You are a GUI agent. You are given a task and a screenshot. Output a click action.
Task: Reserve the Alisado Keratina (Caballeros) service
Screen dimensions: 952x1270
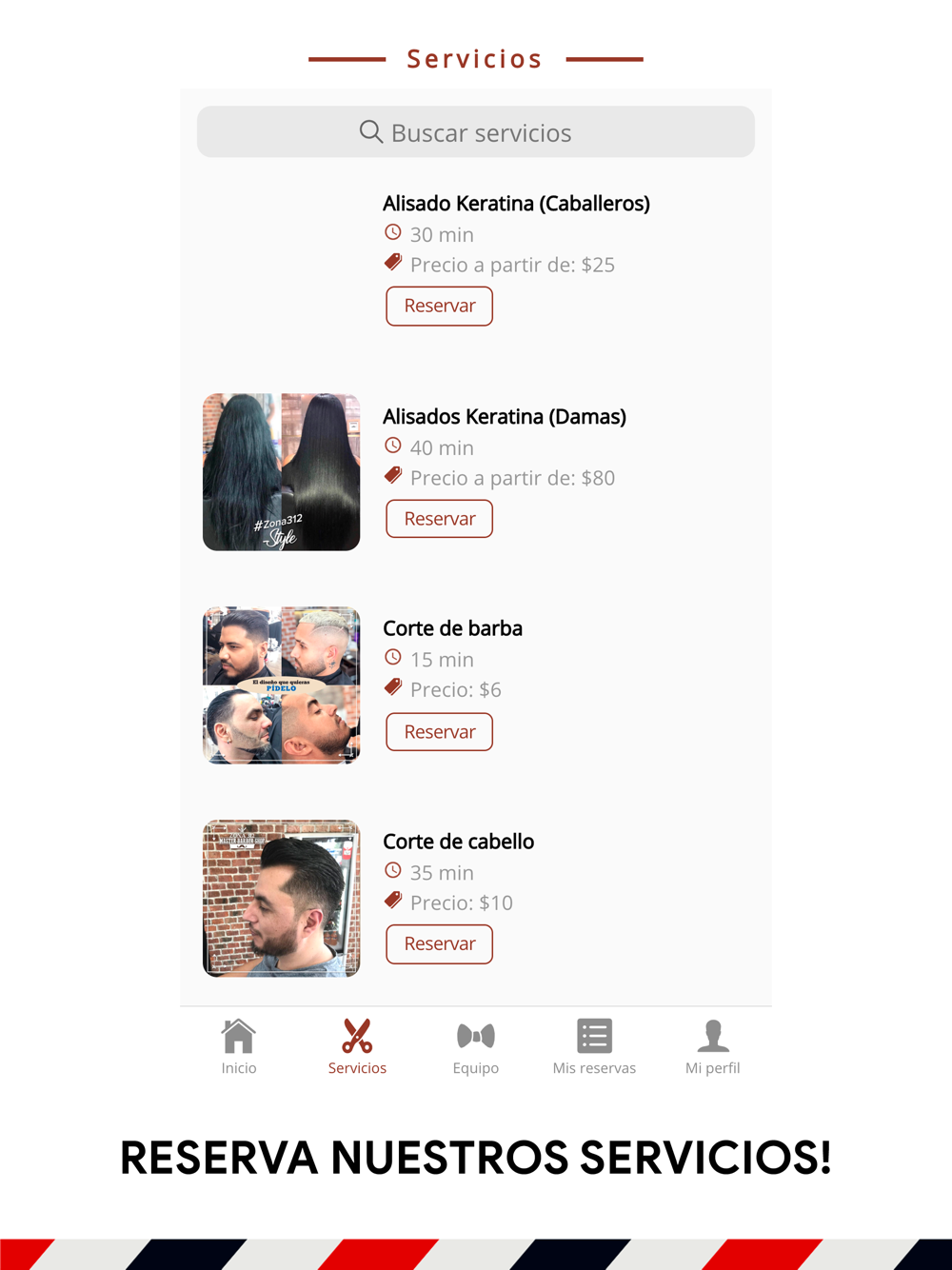coord(439,306)
